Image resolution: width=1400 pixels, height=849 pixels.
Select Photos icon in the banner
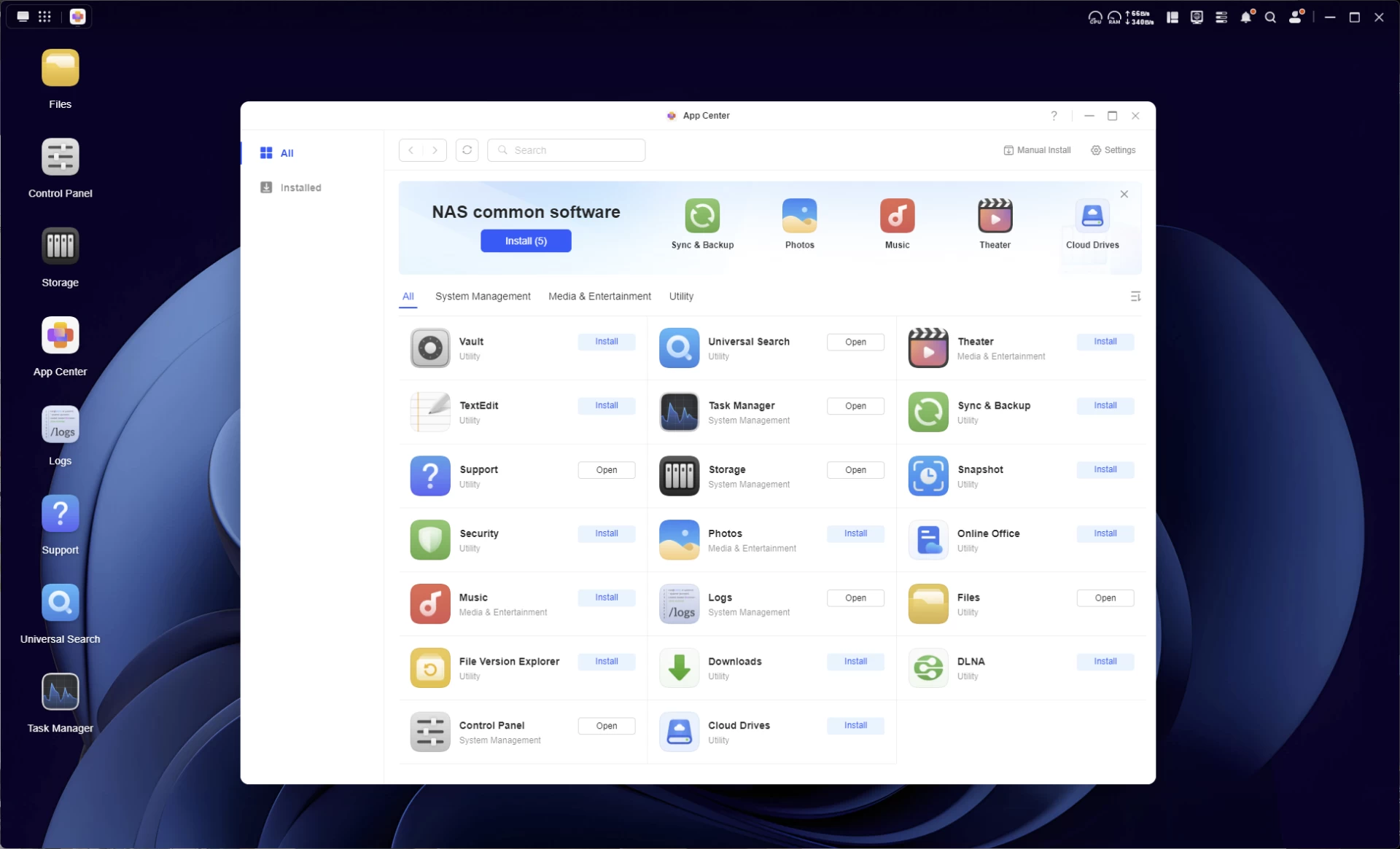(x=799, y=216)
